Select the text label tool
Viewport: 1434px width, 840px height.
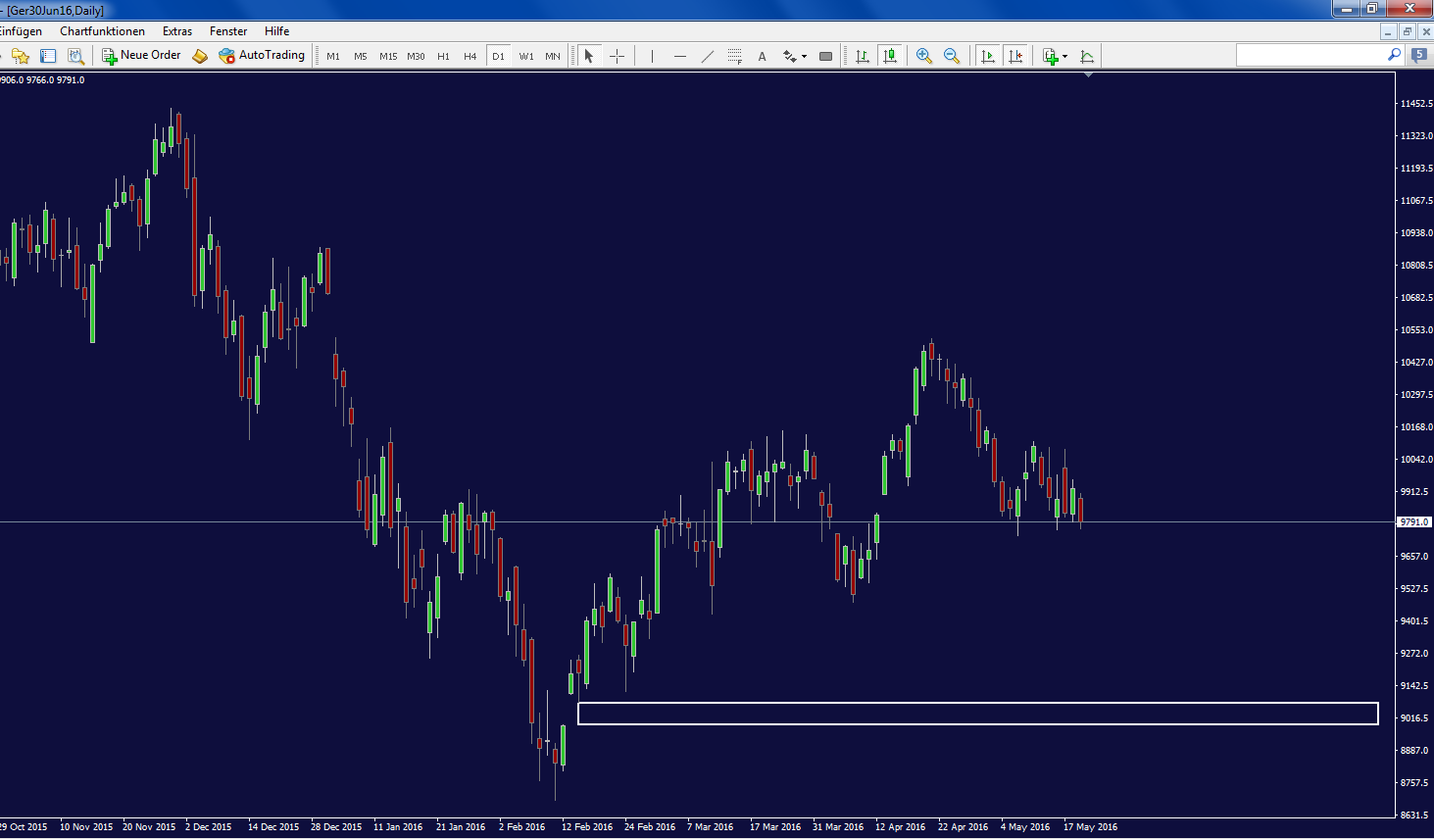763,56
